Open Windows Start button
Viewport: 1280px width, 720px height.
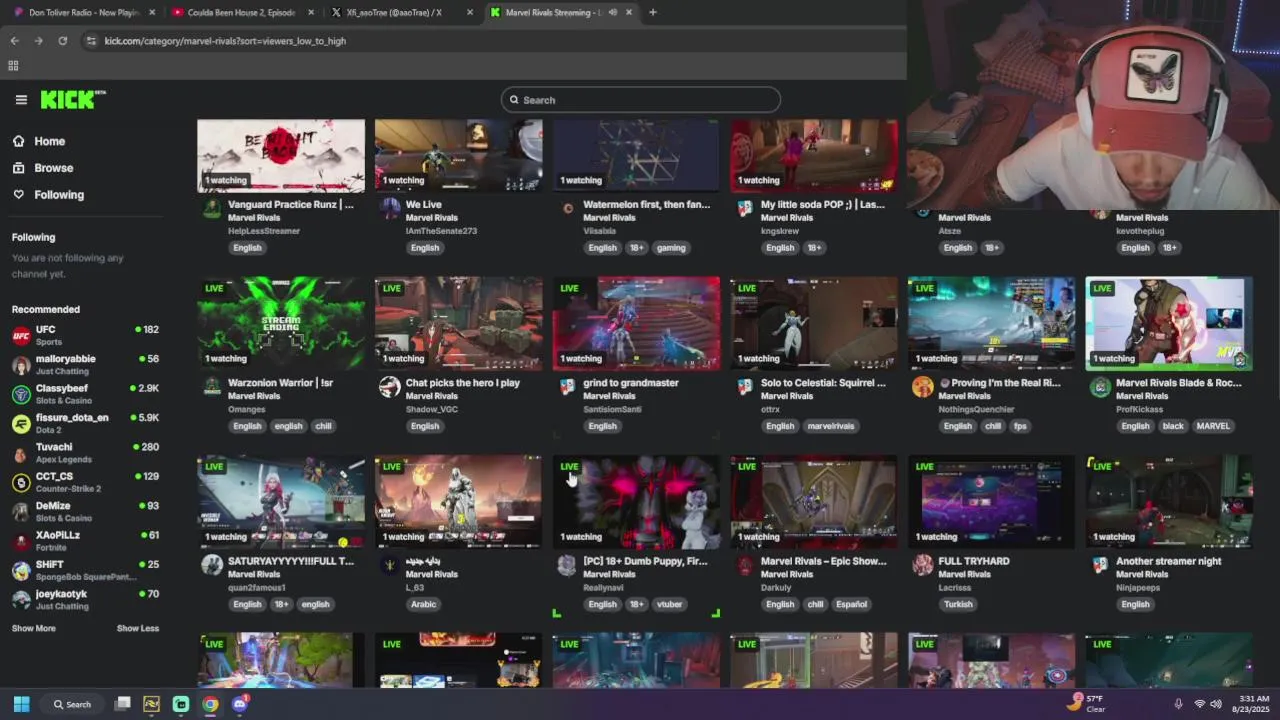pos(21,704)
